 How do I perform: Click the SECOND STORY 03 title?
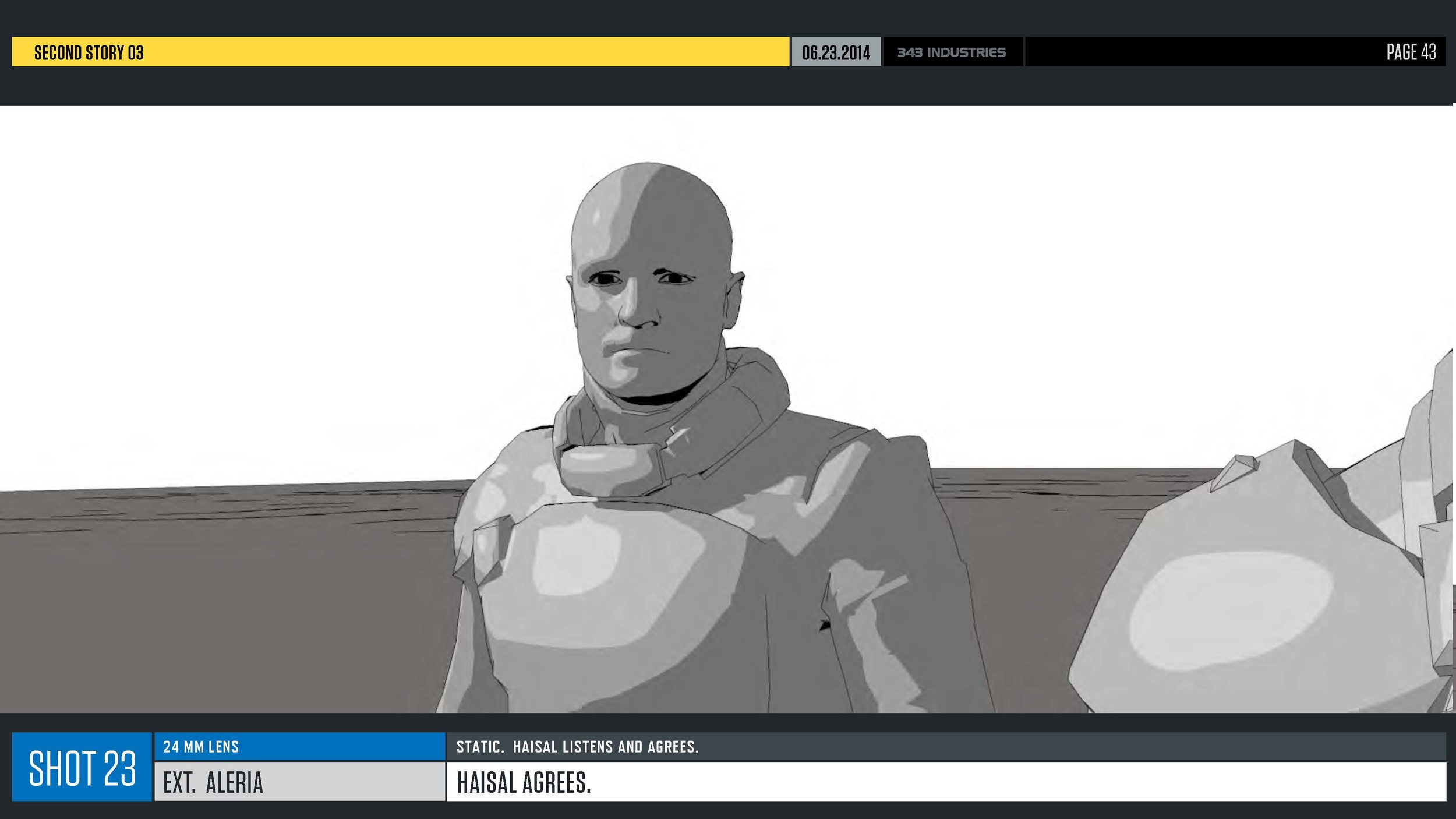[89, 52]
